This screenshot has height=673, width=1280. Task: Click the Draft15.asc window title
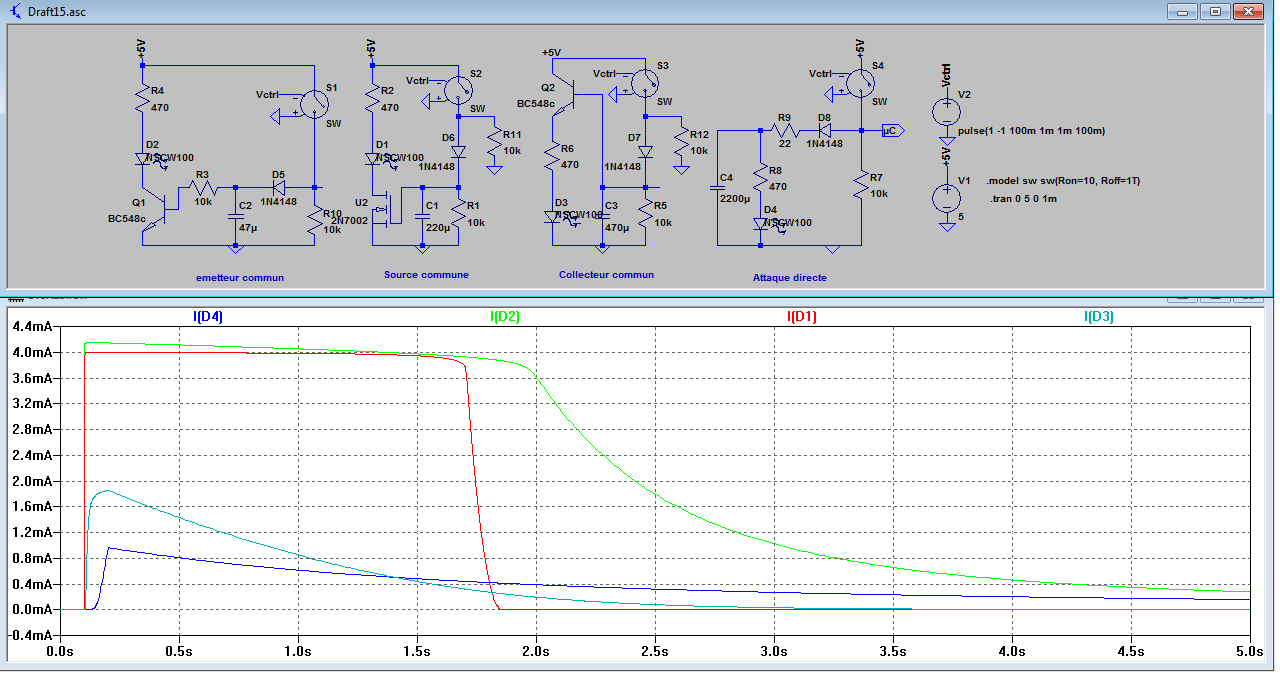[56, 10]
